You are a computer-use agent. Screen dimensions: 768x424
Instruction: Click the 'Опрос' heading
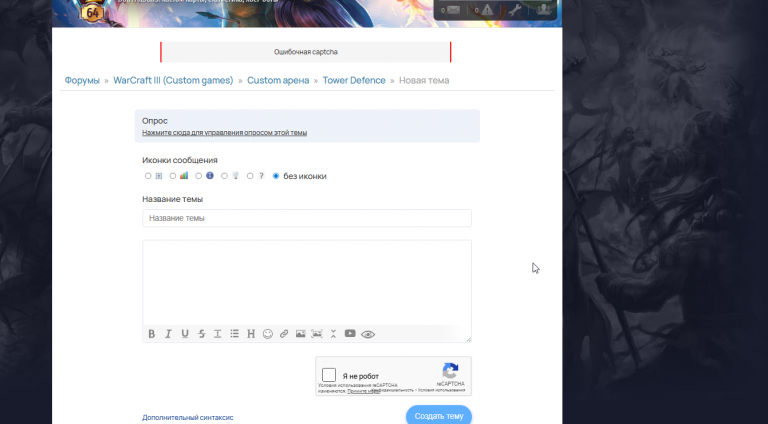155,120
